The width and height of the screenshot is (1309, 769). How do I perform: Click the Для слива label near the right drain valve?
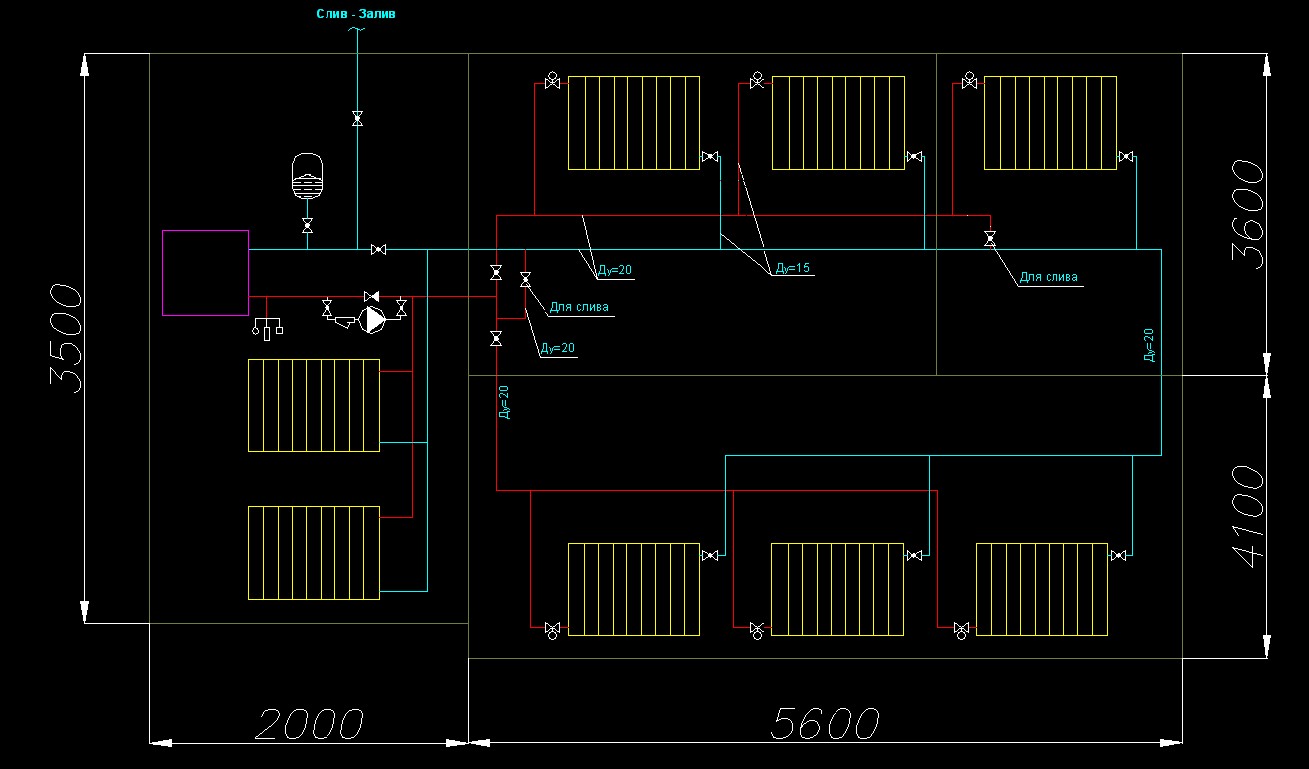click(x=1050, y=277)
